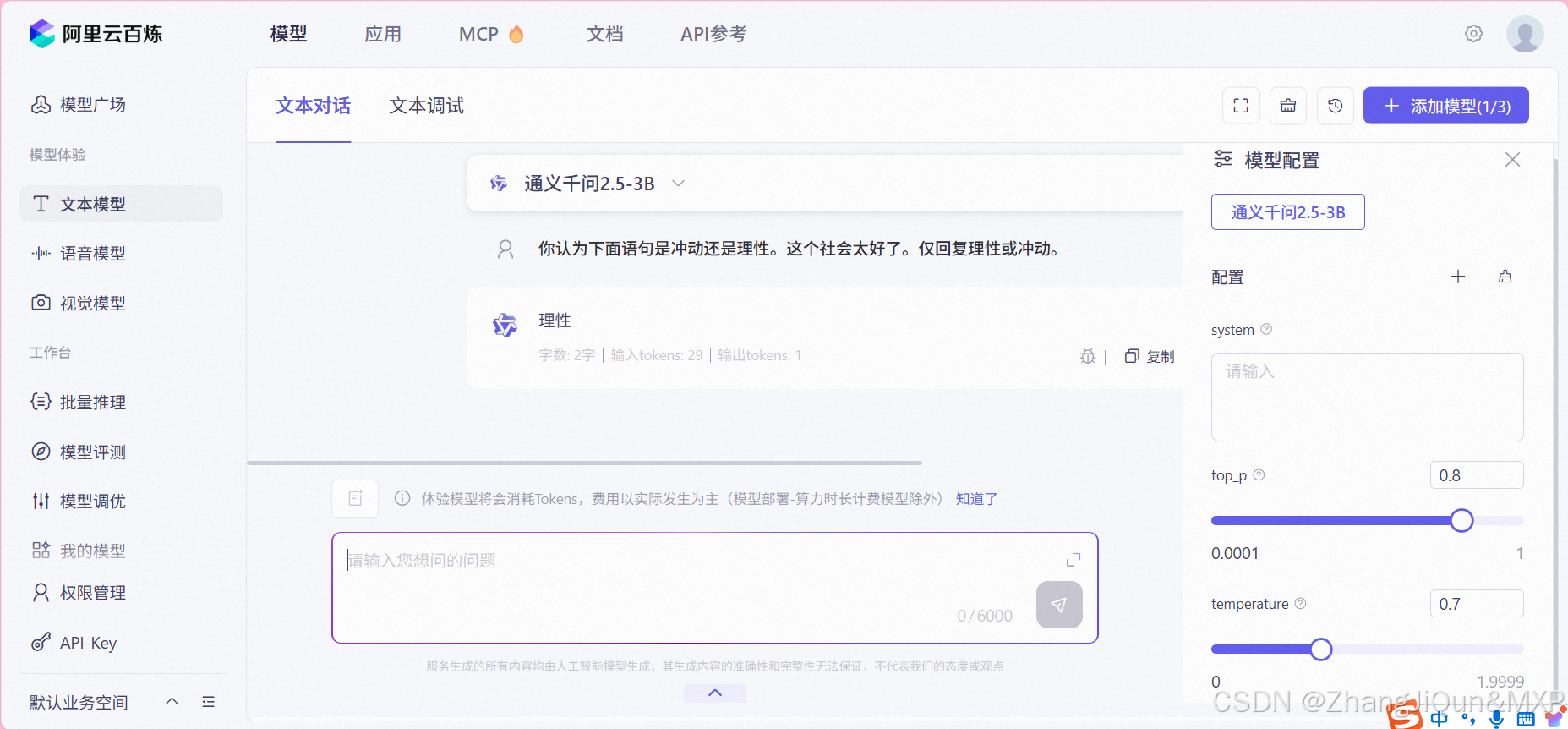The width and height of the screenshot is (1568, 729).
Task: Click the model configuration sliders icon
Action: pyautogui.click(x=1223, y=159)
